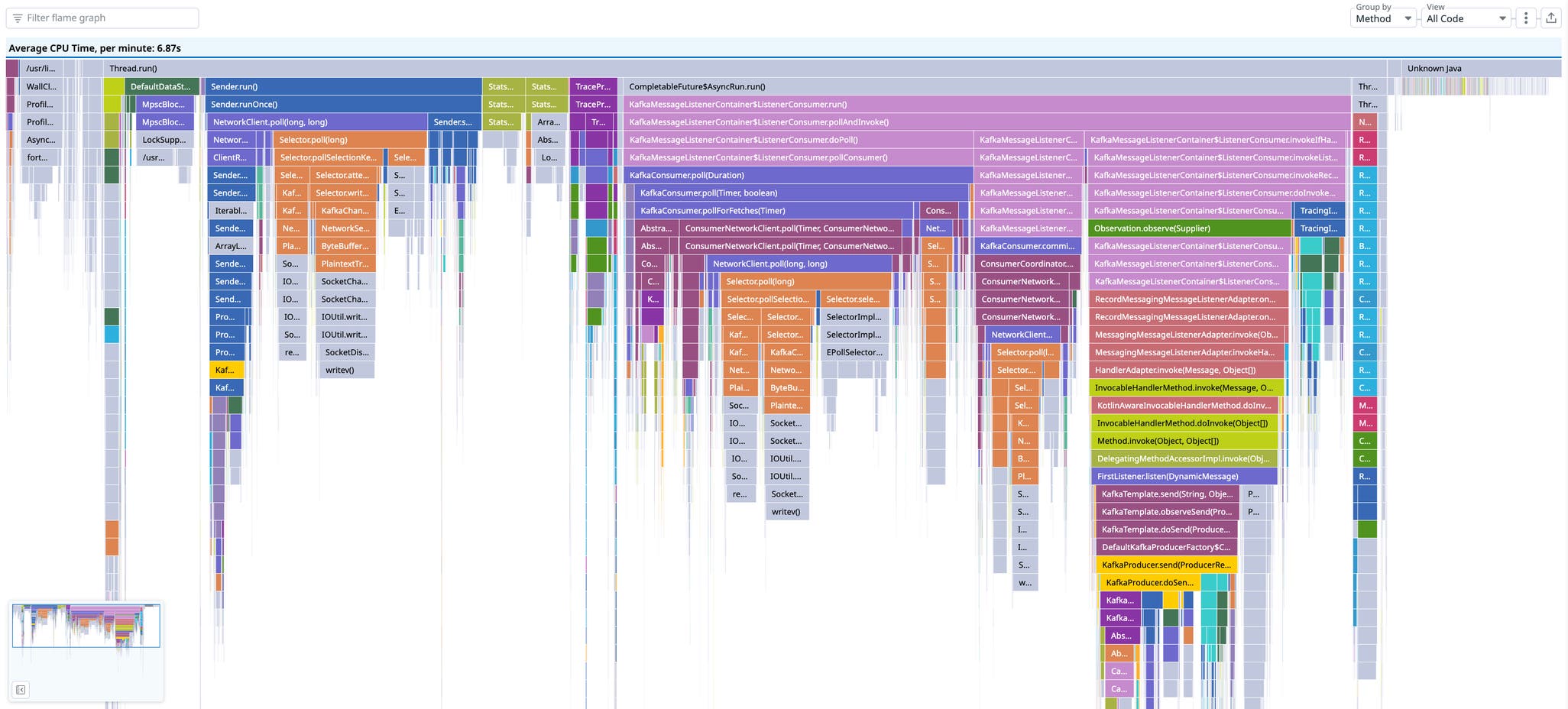Select LockSupp... frame
Screen dimensions: 1568x709
click(164, 140)
